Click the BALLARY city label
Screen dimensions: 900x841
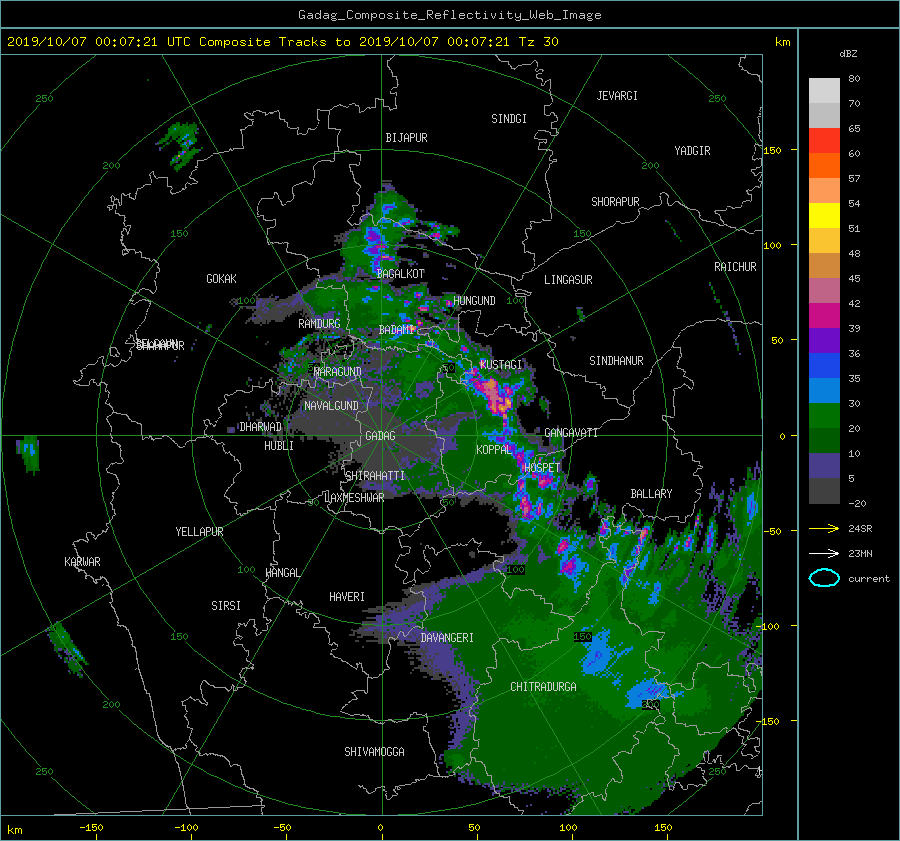(x=651, y=494)
